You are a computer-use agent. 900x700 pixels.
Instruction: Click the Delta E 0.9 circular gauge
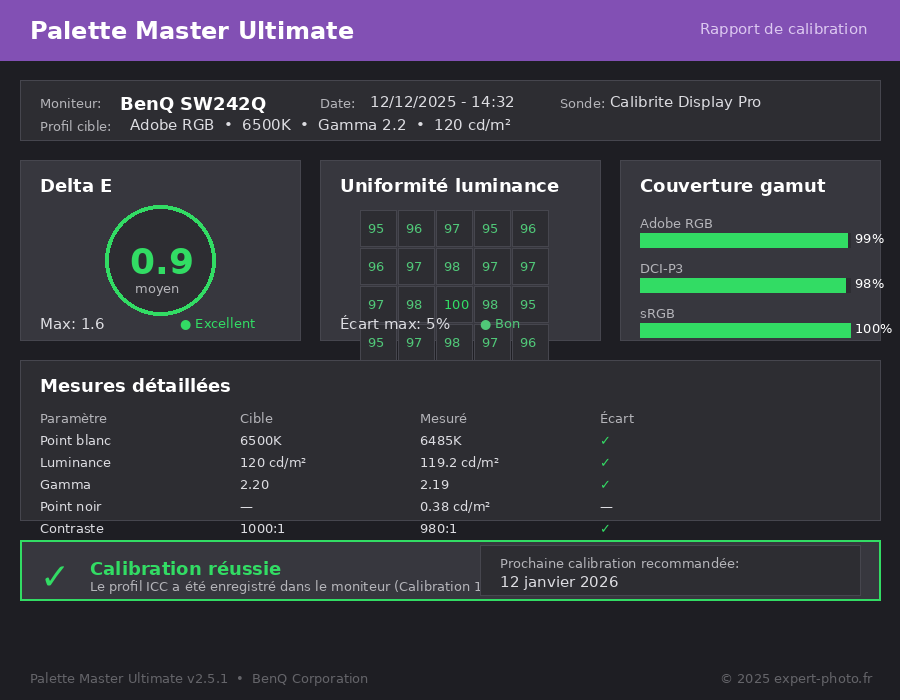[x=160, y=260]
